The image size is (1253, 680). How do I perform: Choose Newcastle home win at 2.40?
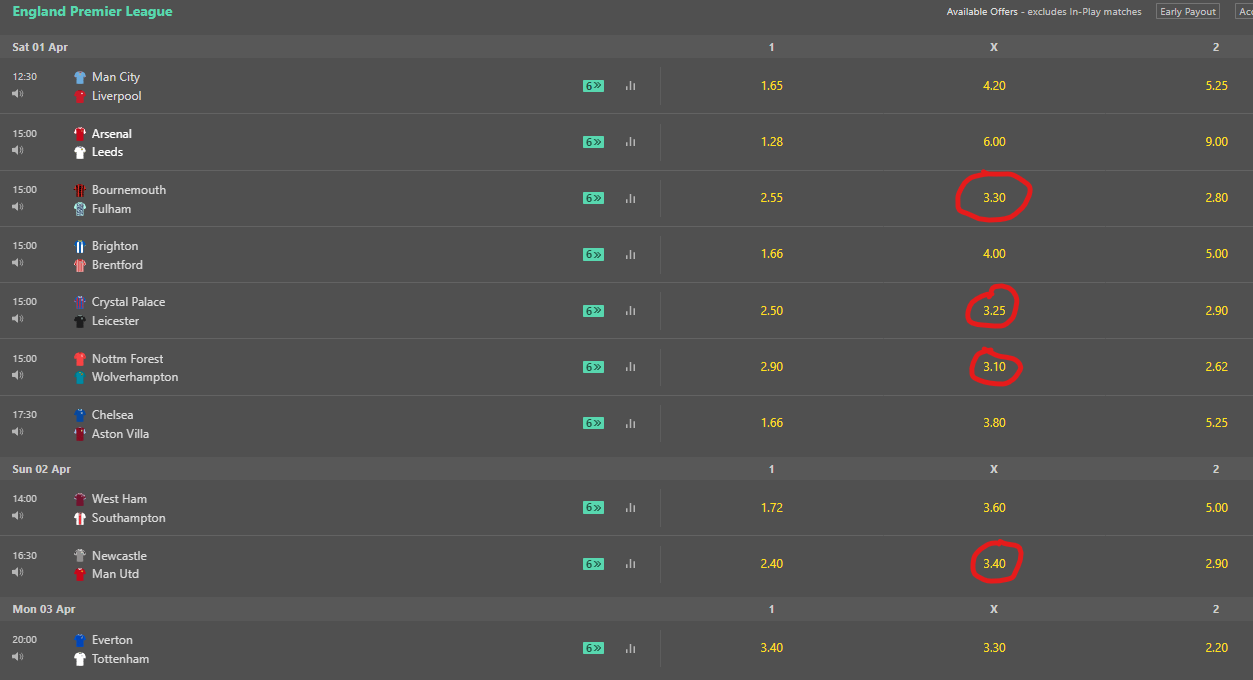click(771, 564)
